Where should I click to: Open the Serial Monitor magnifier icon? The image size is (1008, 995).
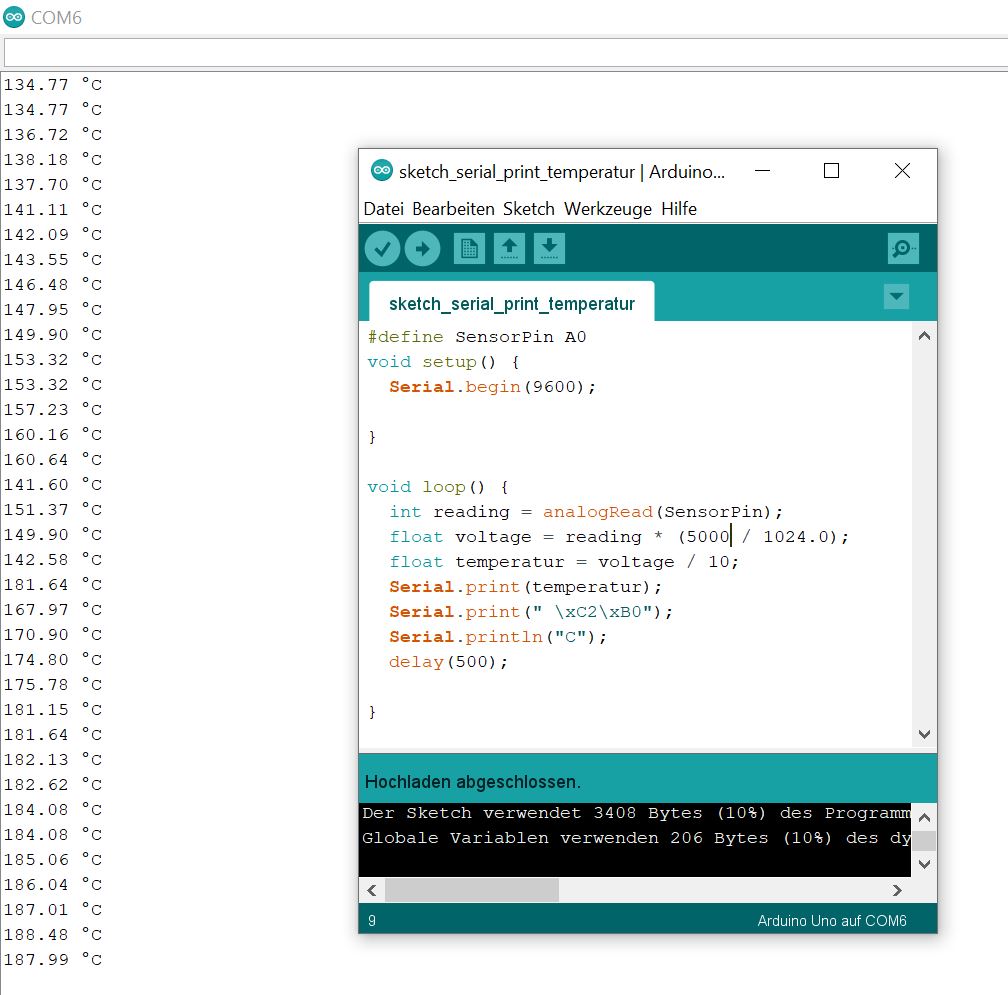(x=902, y=248)
